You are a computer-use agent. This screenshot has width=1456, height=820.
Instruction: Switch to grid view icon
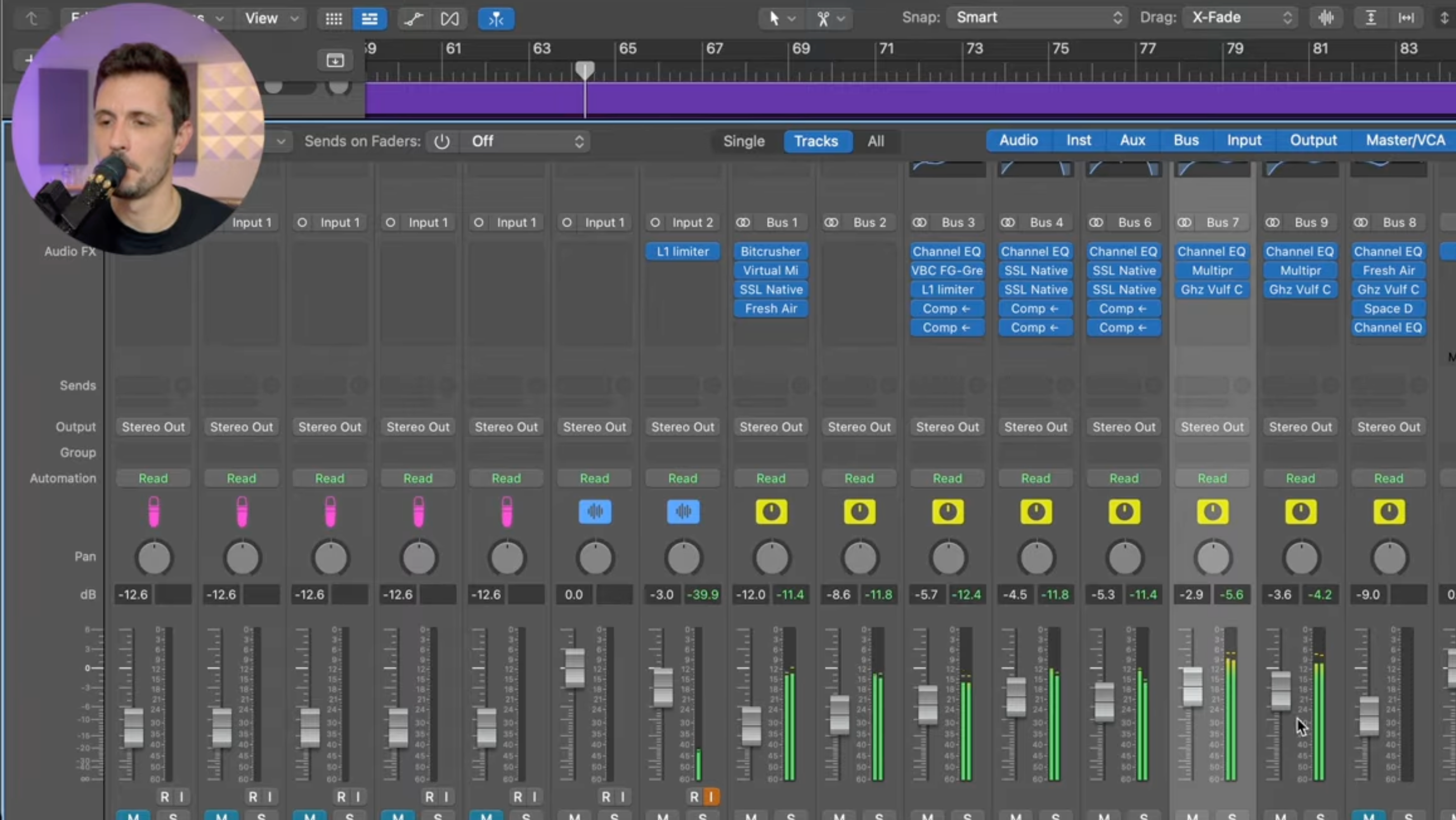333,19
